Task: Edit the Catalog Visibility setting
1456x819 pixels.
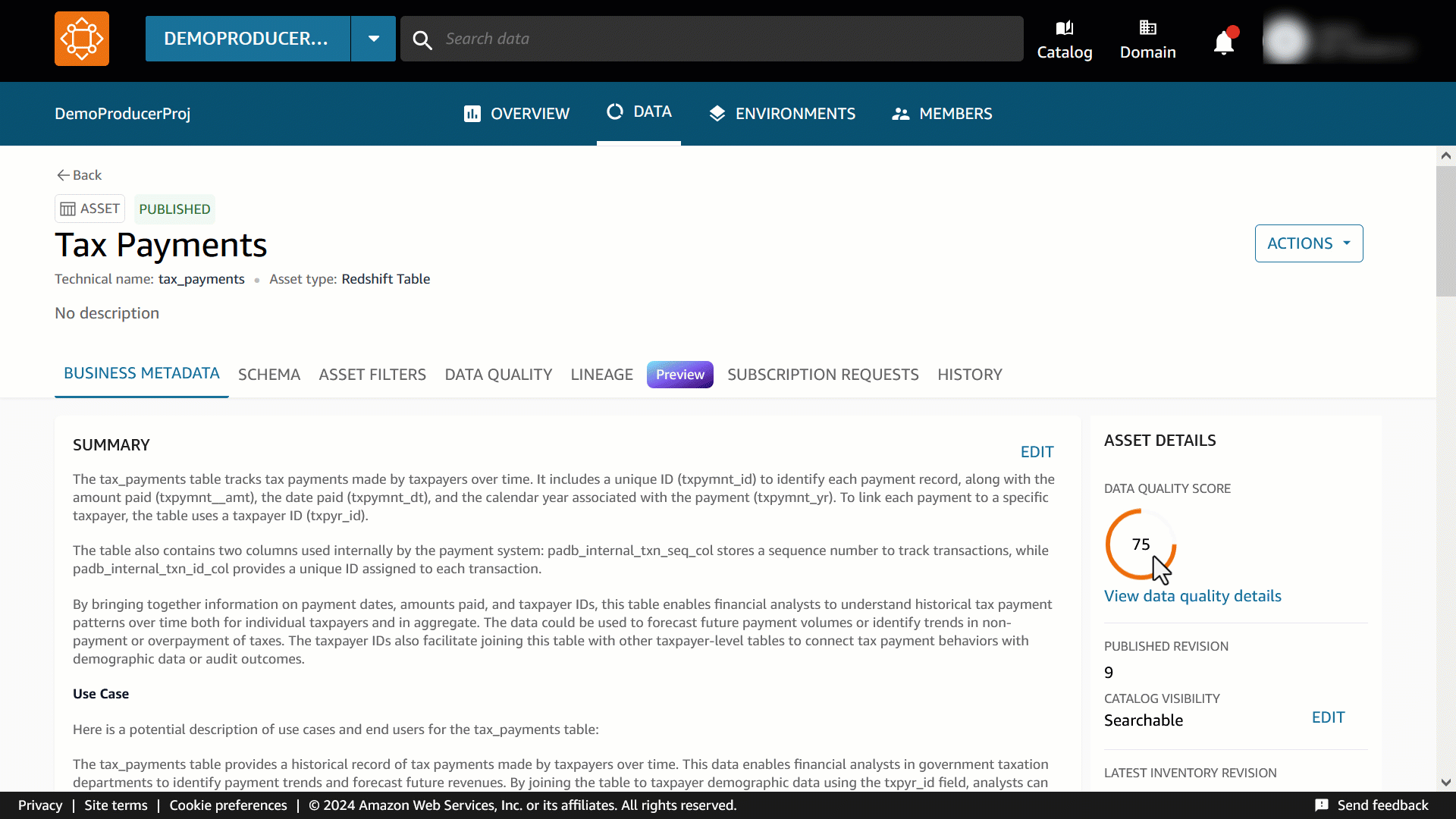Action: pyautogui.click(x=1328, y=717)
